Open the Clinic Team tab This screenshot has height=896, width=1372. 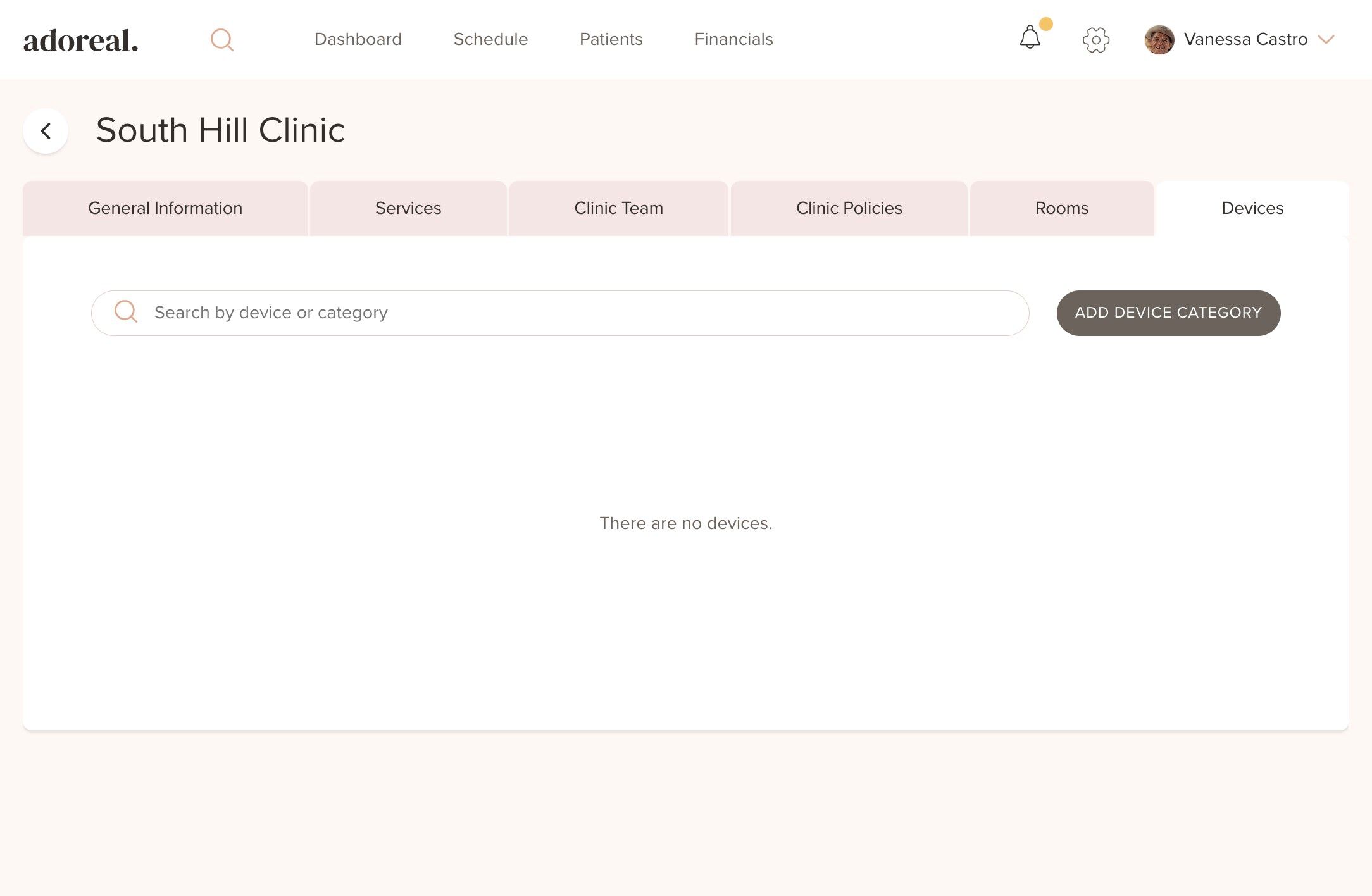618,208
